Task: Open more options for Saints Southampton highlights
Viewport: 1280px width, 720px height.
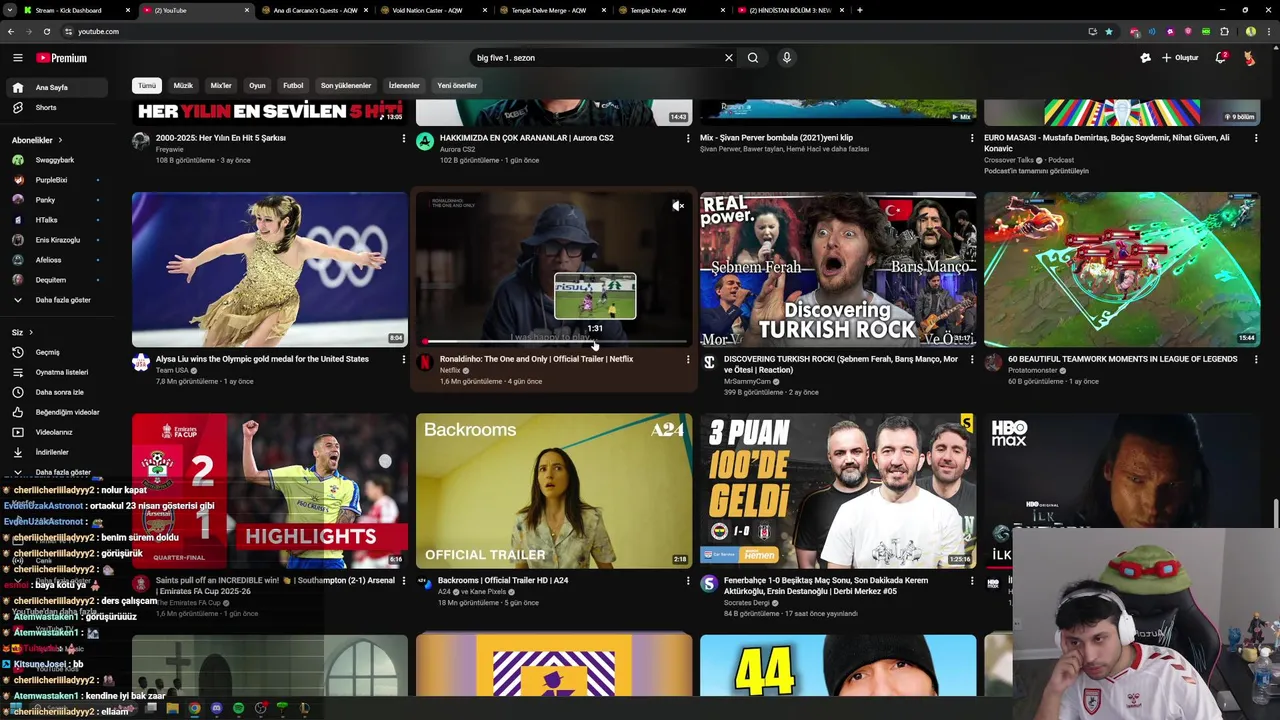Action: (x=404, y=581)
